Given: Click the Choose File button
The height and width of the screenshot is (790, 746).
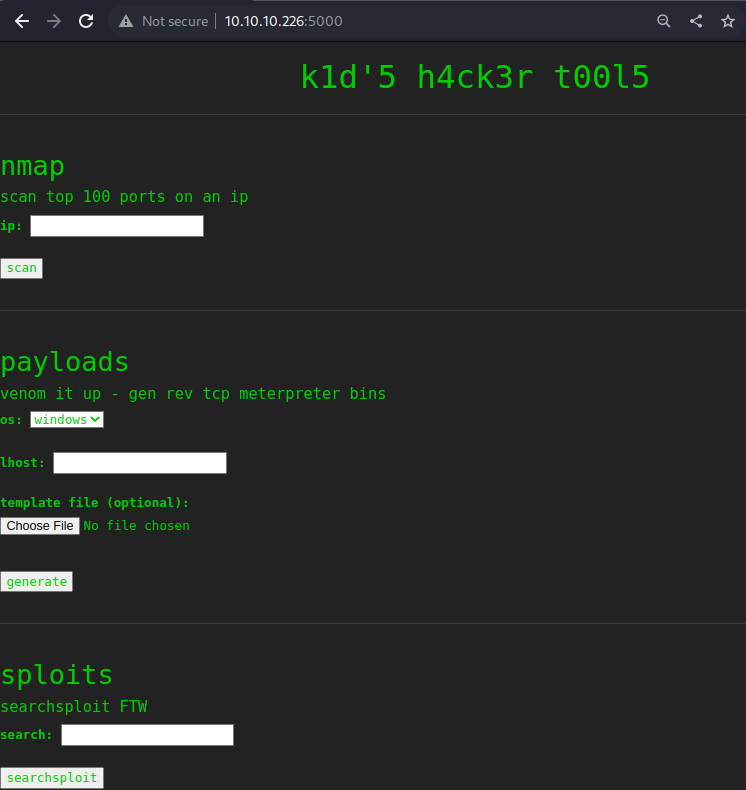Looking at the screenshot, I should click(x=40, y=526).
